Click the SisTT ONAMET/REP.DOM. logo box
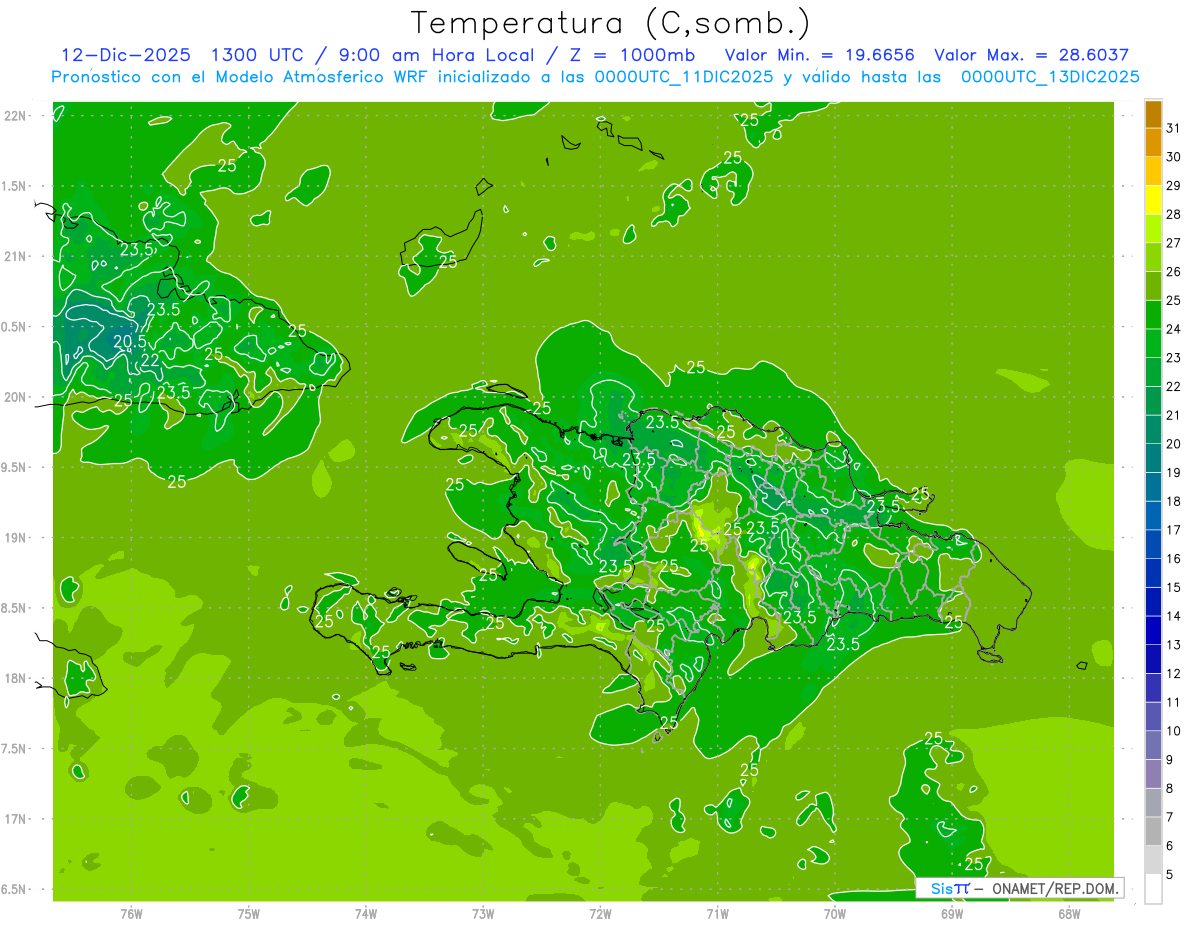Image resolution: width=1200 pixels, height=927 pixels. pyautogui.click(x=1019, y=888)
